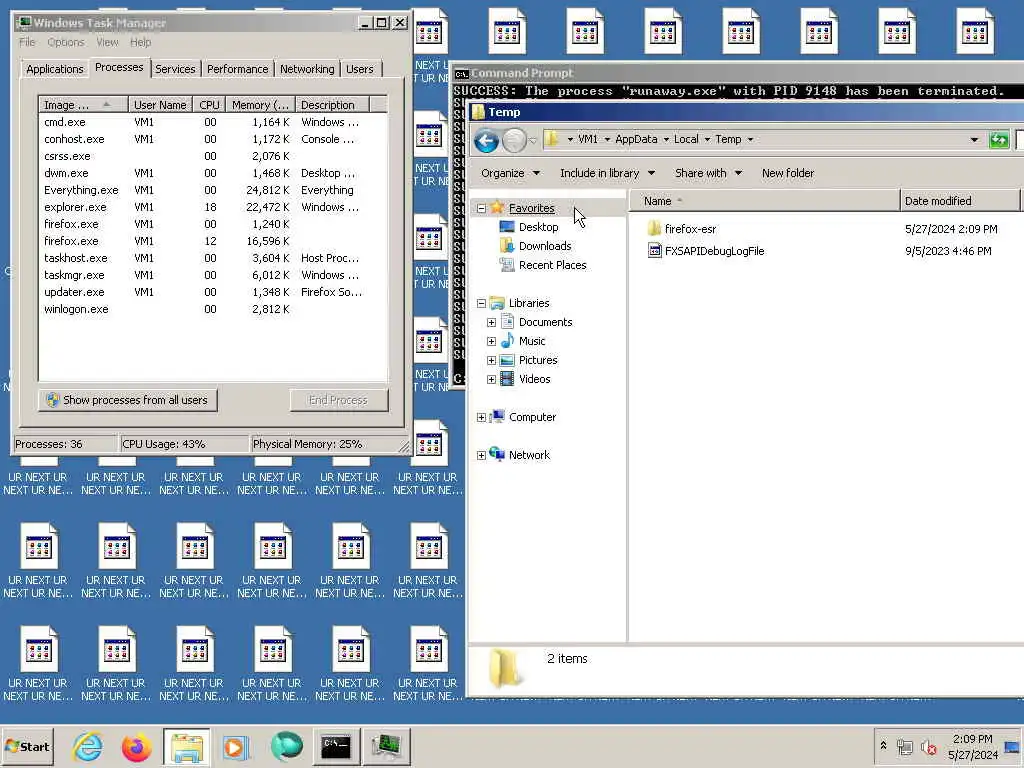
Task: Show hidden tray icons arrow
Action: pyautogui.click(x=883, y=746)
